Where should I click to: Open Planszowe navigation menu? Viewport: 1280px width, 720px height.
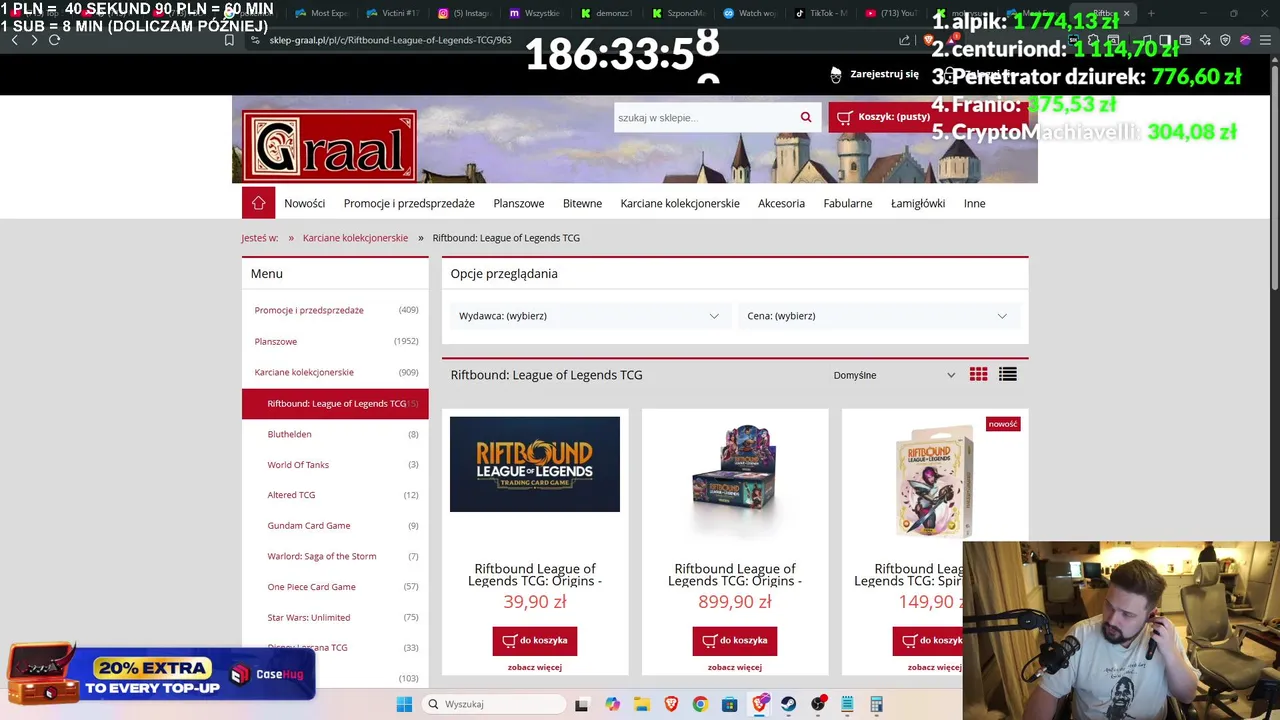[518, 203]
